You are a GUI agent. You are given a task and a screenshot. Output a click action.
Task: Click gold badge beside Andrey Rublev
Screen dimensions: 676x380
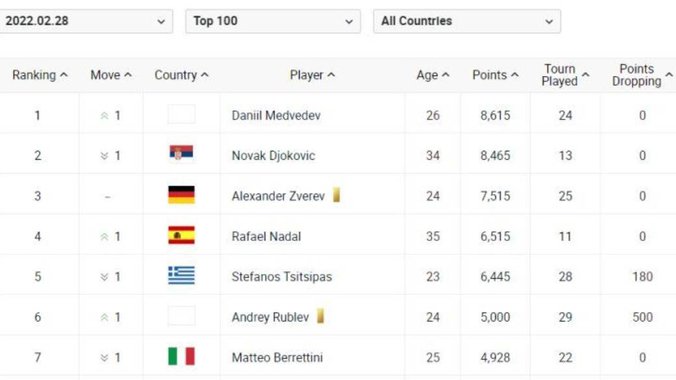(320, 316)
